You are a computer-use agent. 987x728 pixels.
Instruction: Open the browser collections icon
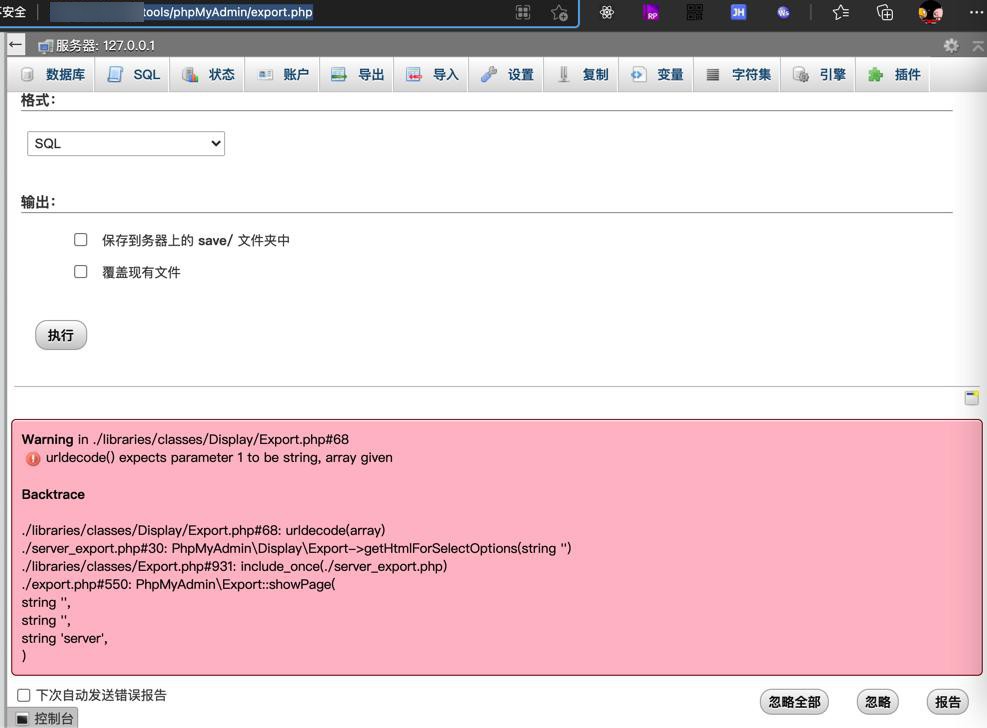pos(885,12)
